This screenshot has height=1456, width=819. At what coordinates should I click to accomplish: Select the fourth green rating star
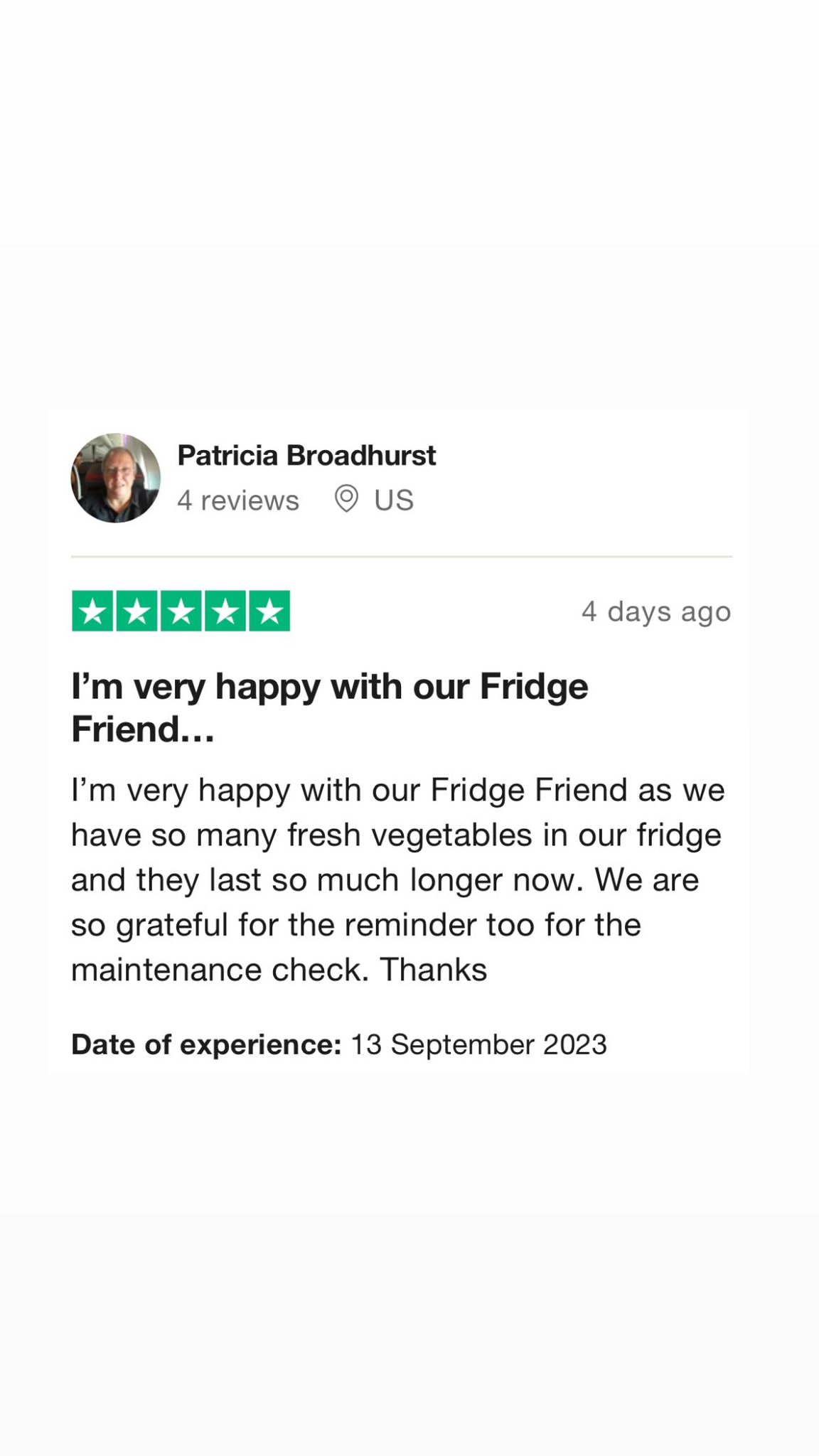click(x=225, y=611)
